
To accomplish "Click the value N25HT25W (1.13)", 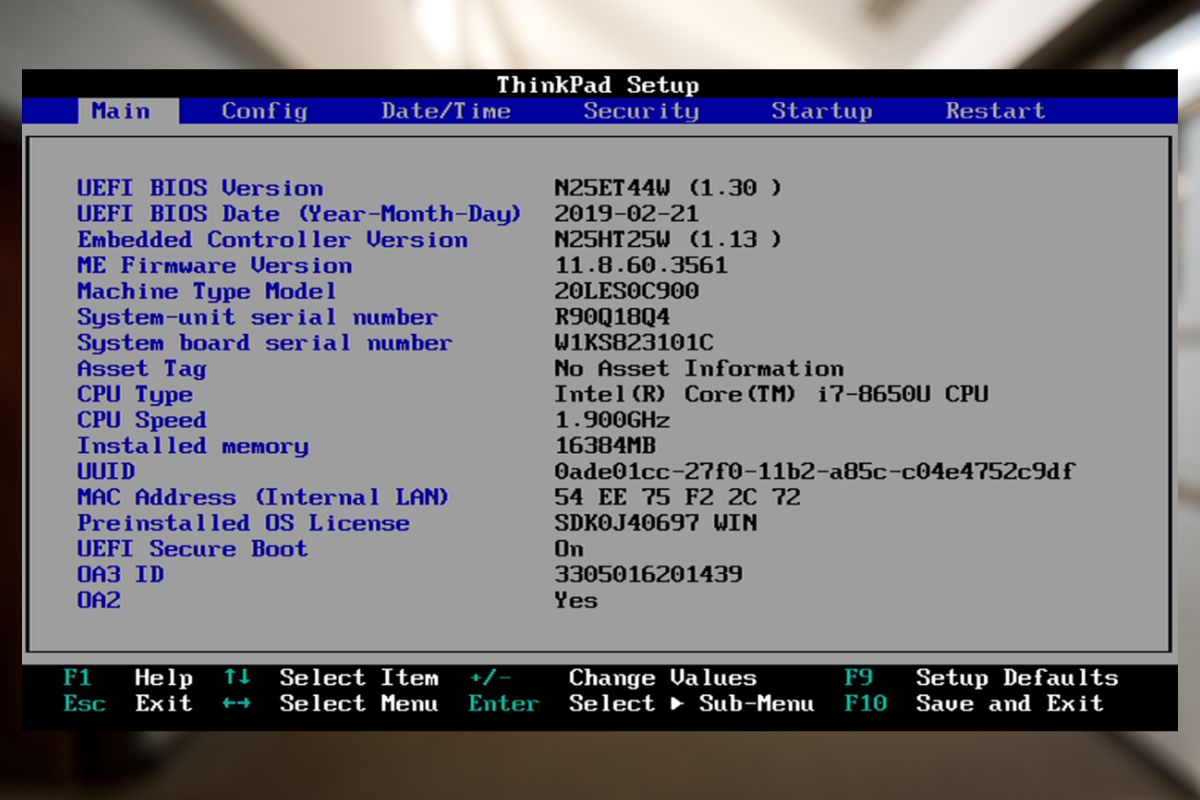I will coord(668,240).
